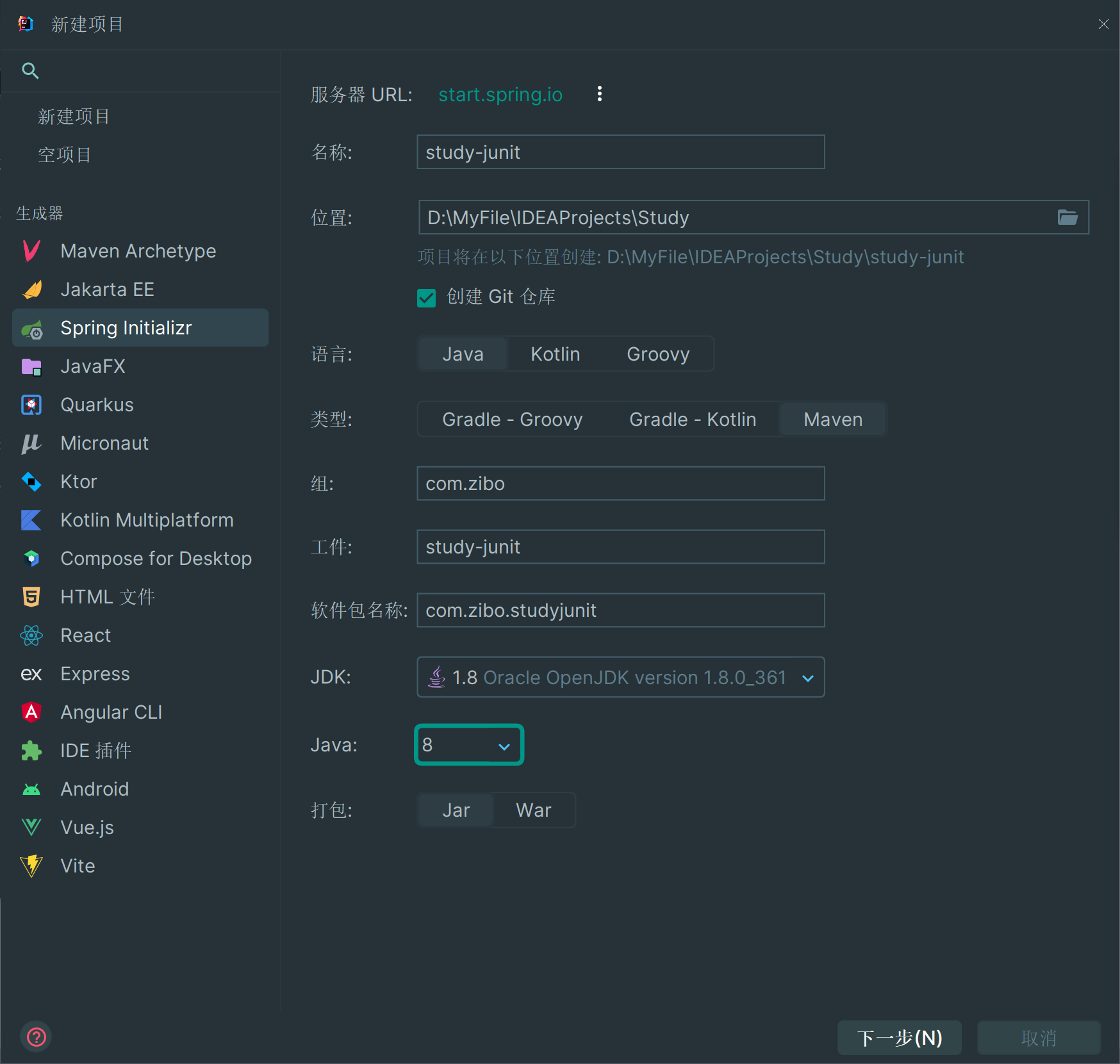Screen dimensions: 1120x1064
Task: Click the 下一步(N) next button
Action: 900,1038
